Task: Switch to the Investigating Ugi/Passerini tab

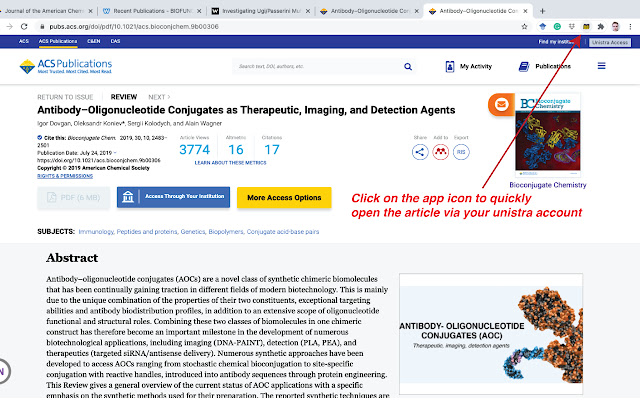Action: (261, 11)
